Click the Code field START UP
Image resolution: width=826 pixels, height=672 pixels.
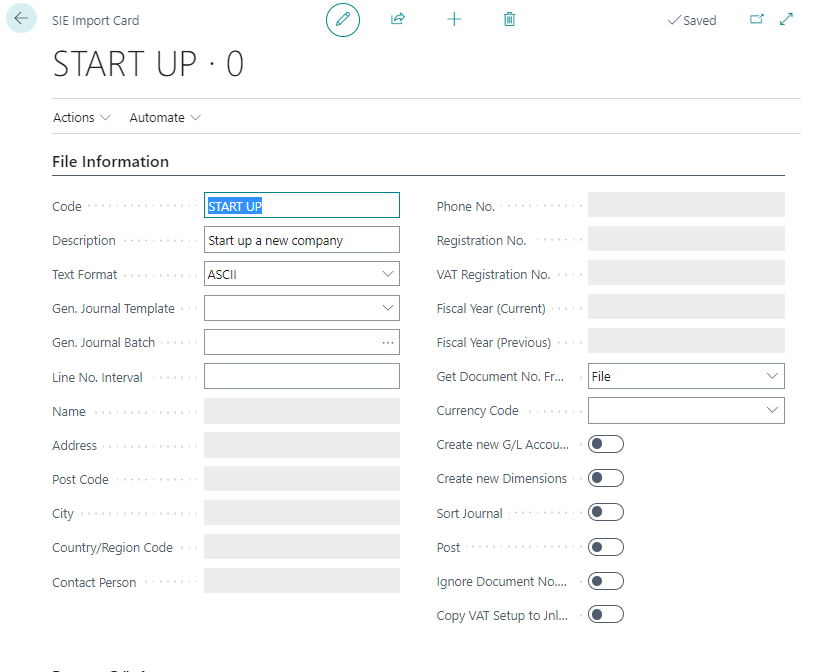click(301, 205)
